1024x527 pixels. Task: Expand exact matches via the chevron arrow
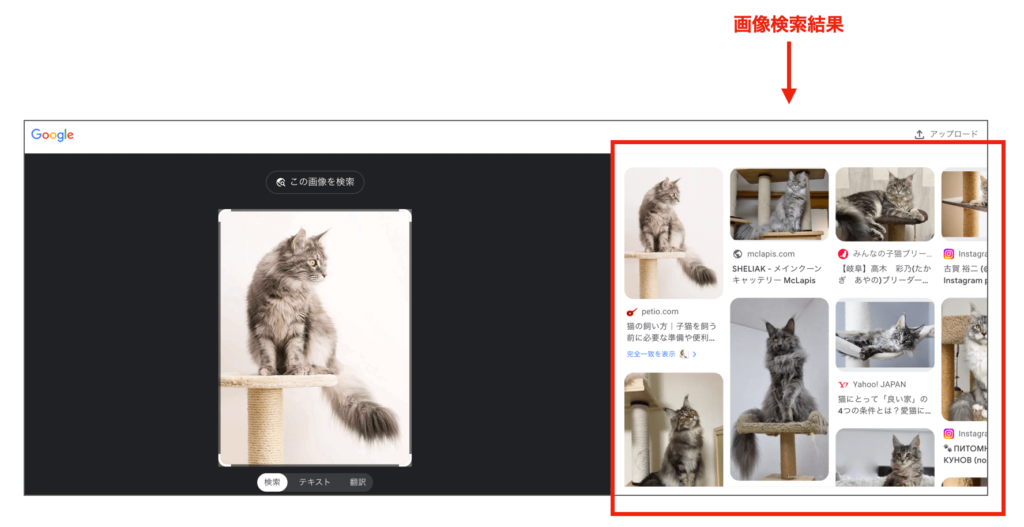point(695,354)
